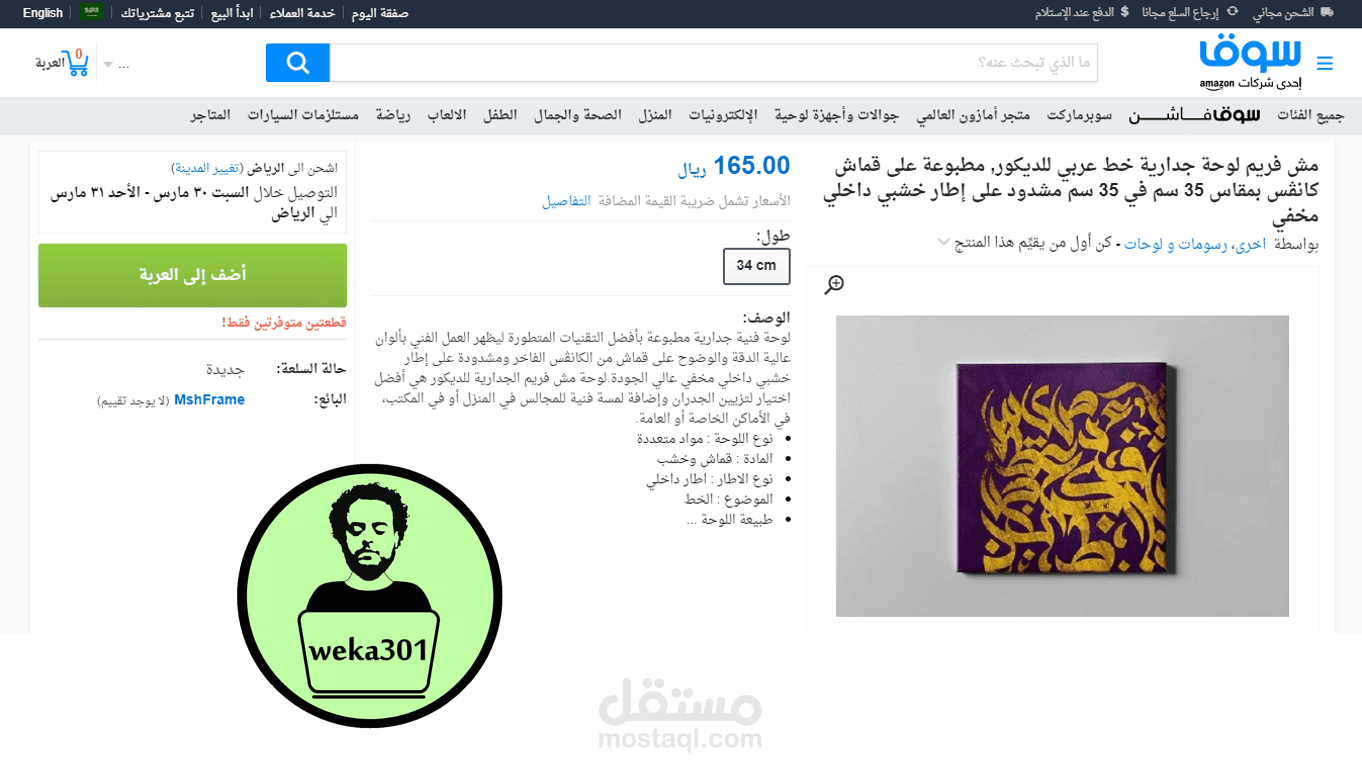Click into the search input field
The image size is (1362, 768).
click(x=713, y=63)
